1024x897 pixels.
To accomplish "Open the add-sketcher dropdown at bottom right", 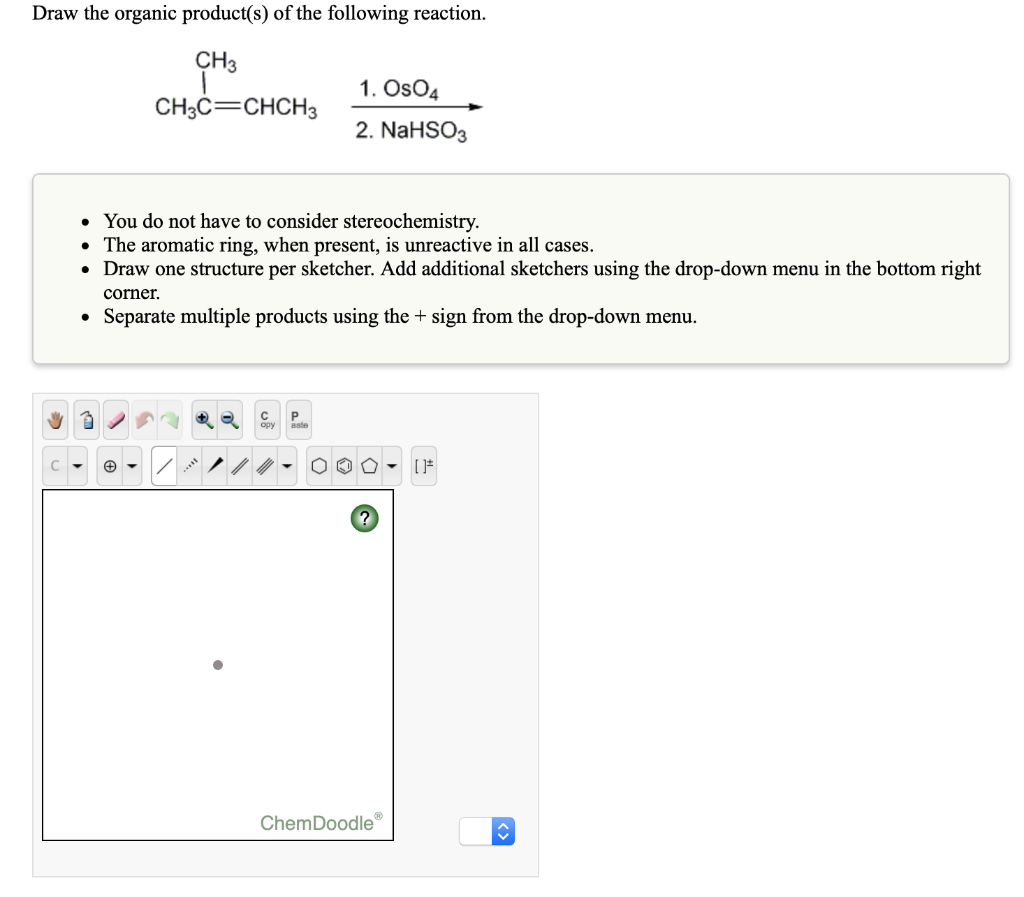I will 500,831.
